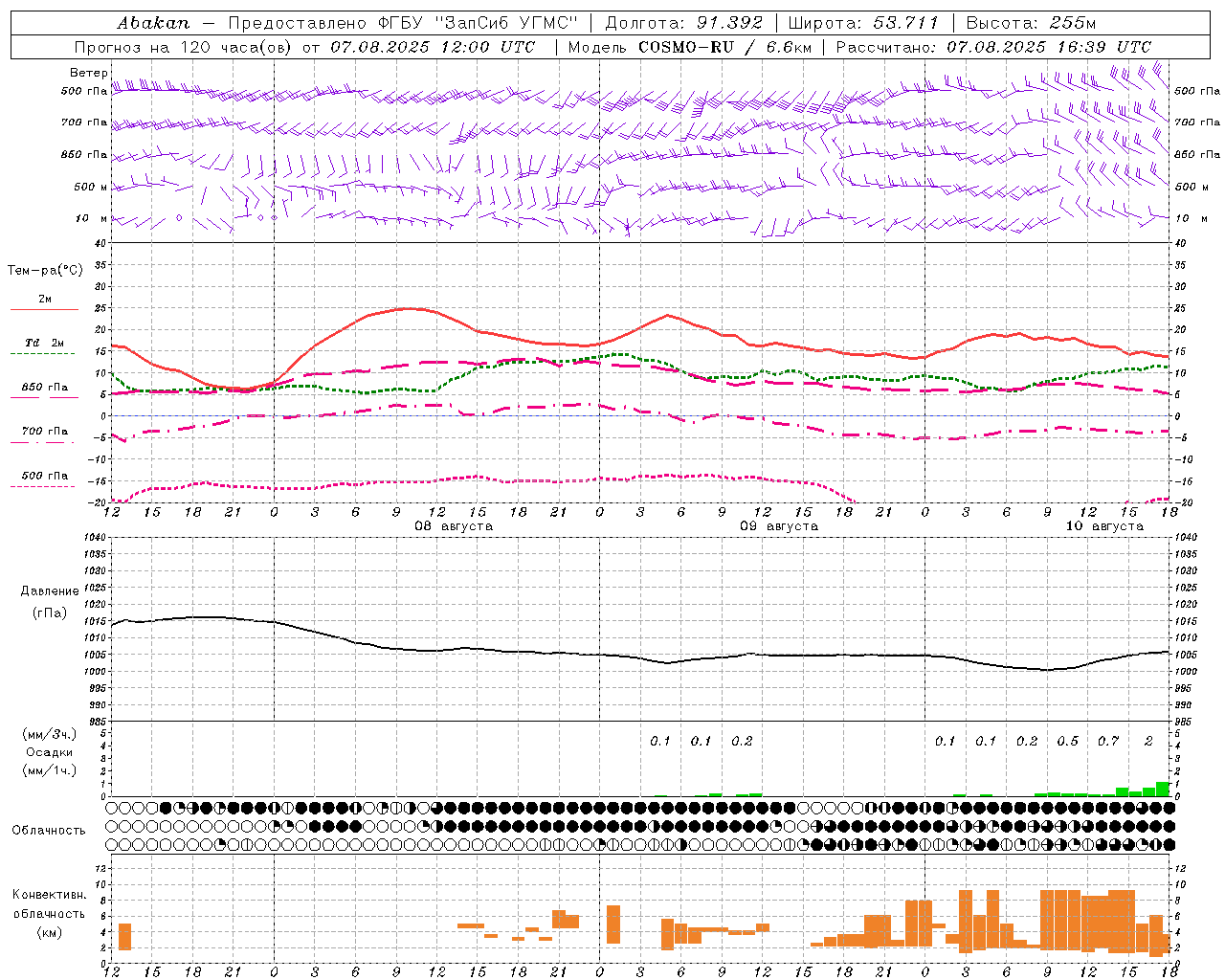
Task: Click the "Рассчитано: 07.08.2025 16:39 UTC" text
Action: coord(993,47)
